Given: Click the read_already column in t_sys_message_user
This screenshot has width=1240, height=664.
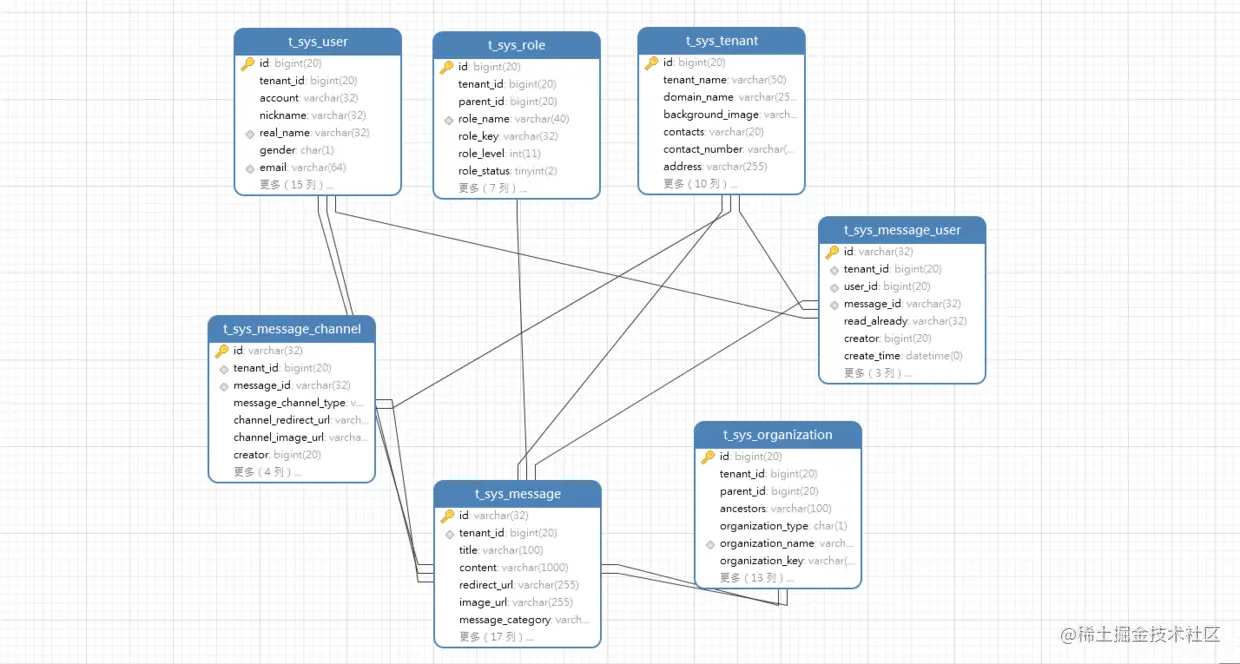Looking at the screenshot, I should (x=905, y=322).
